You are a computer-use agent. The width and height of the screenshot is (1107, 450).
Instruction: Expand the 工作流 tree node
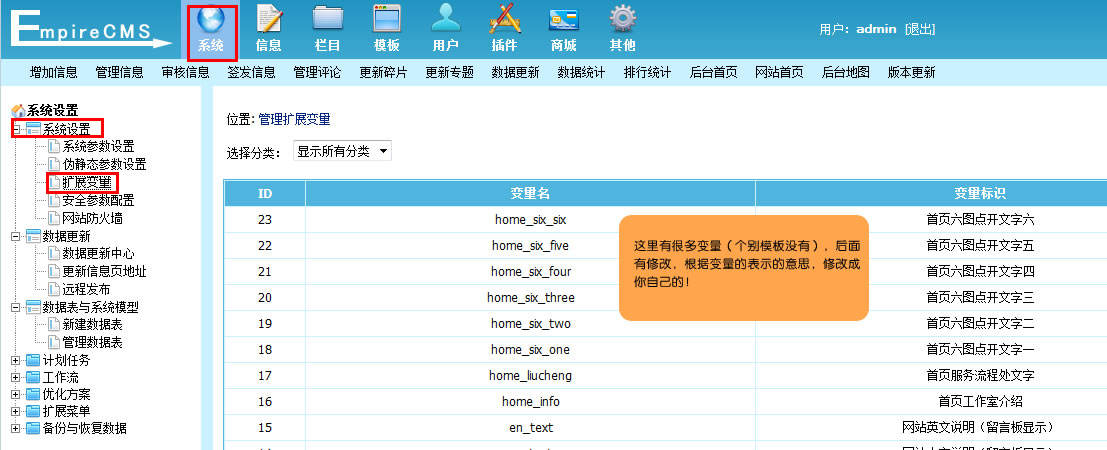click(x=16, y=377)
